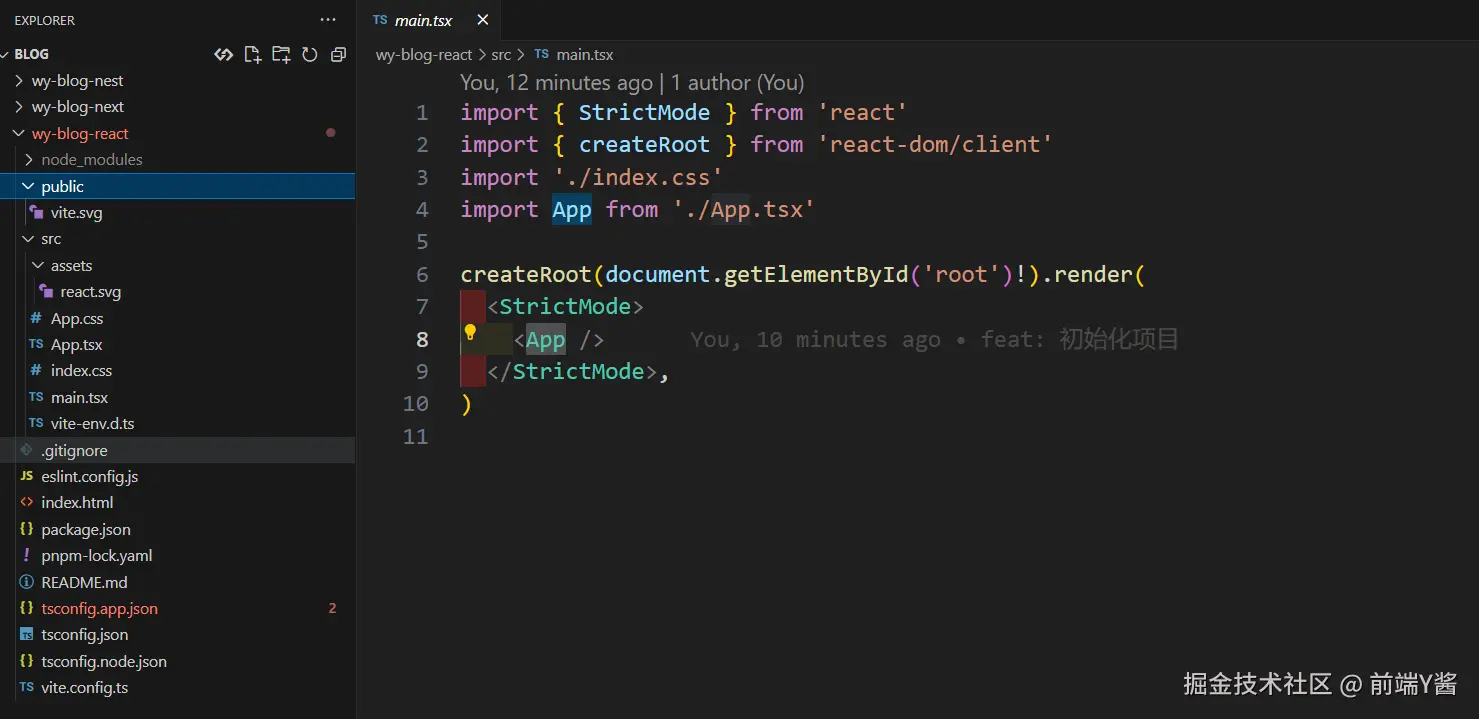Viewport: 1479px width, 719px height.
Task: Click the hash icon of index.css
Action: click(x=36, y=370)
